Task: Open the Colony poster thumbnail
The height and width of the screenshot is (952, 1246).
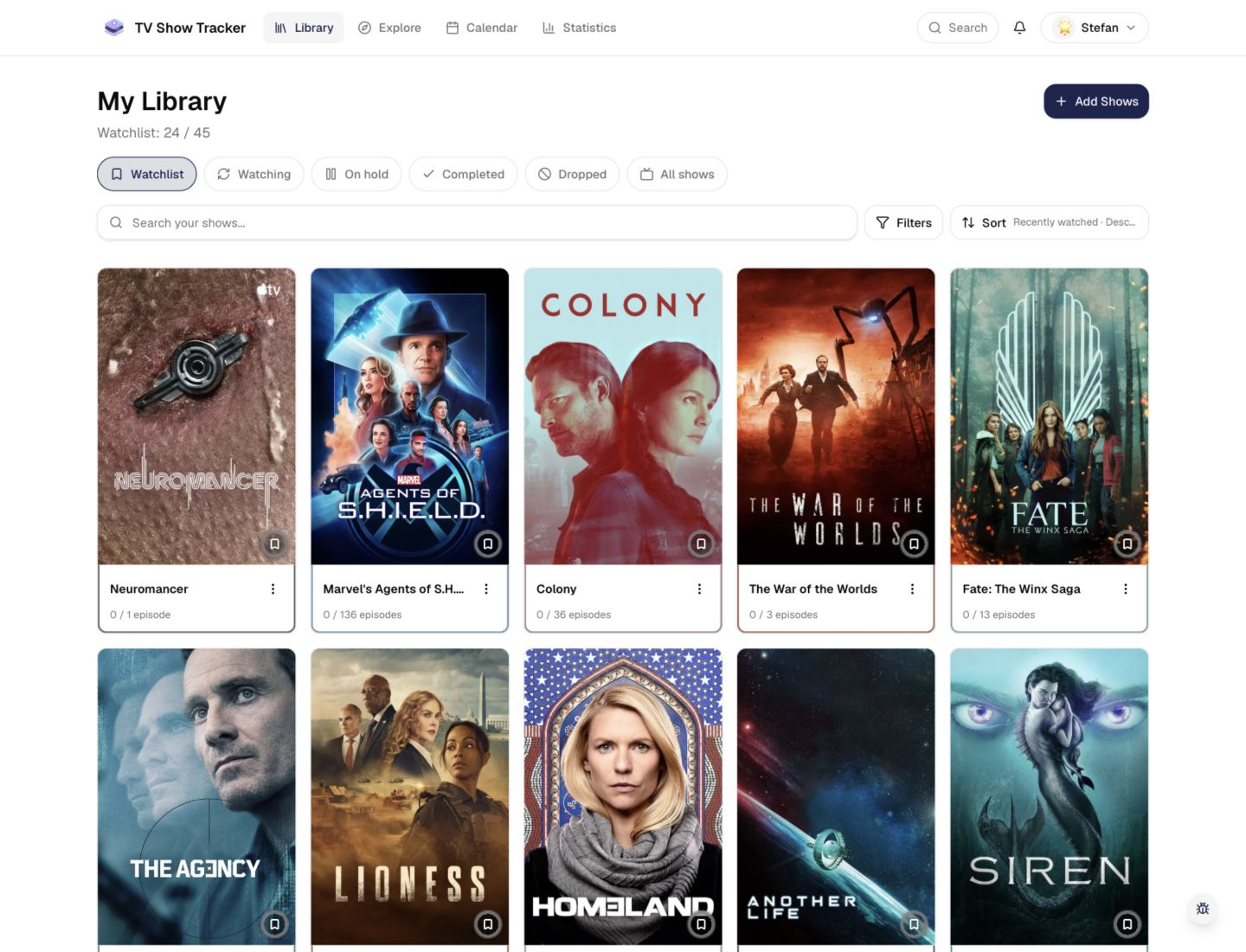Action: 623,416
